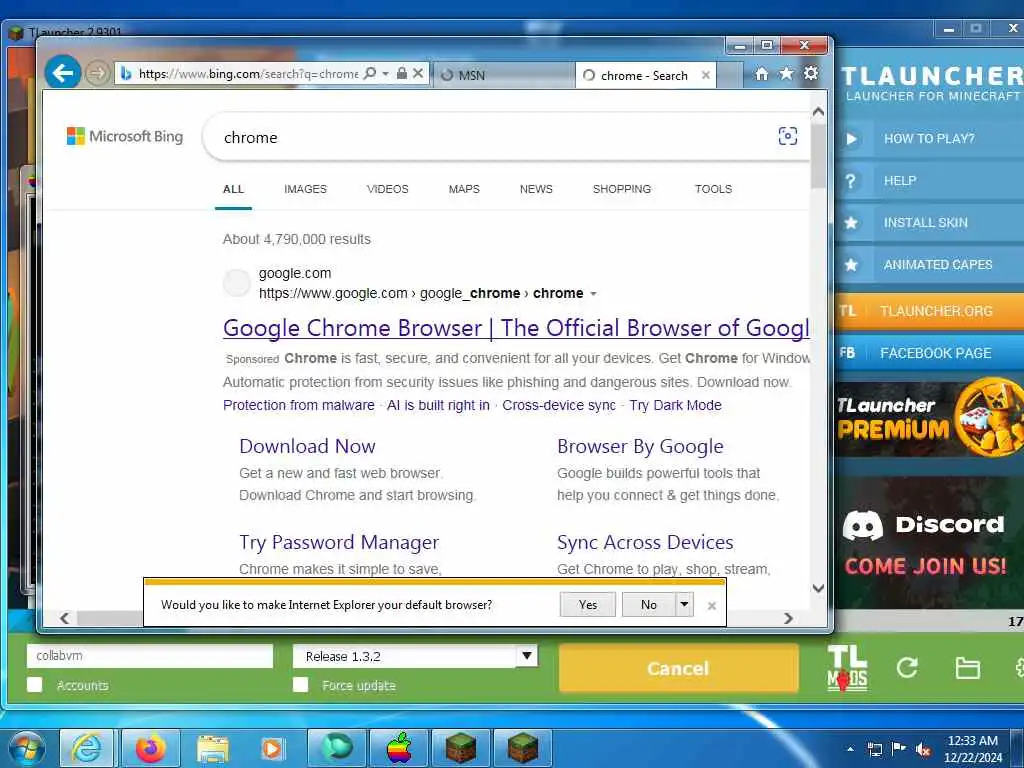The width and height of the screenshot is (1024, 768).
Task: Click the collabvm account name field
Action: point(150,656)
